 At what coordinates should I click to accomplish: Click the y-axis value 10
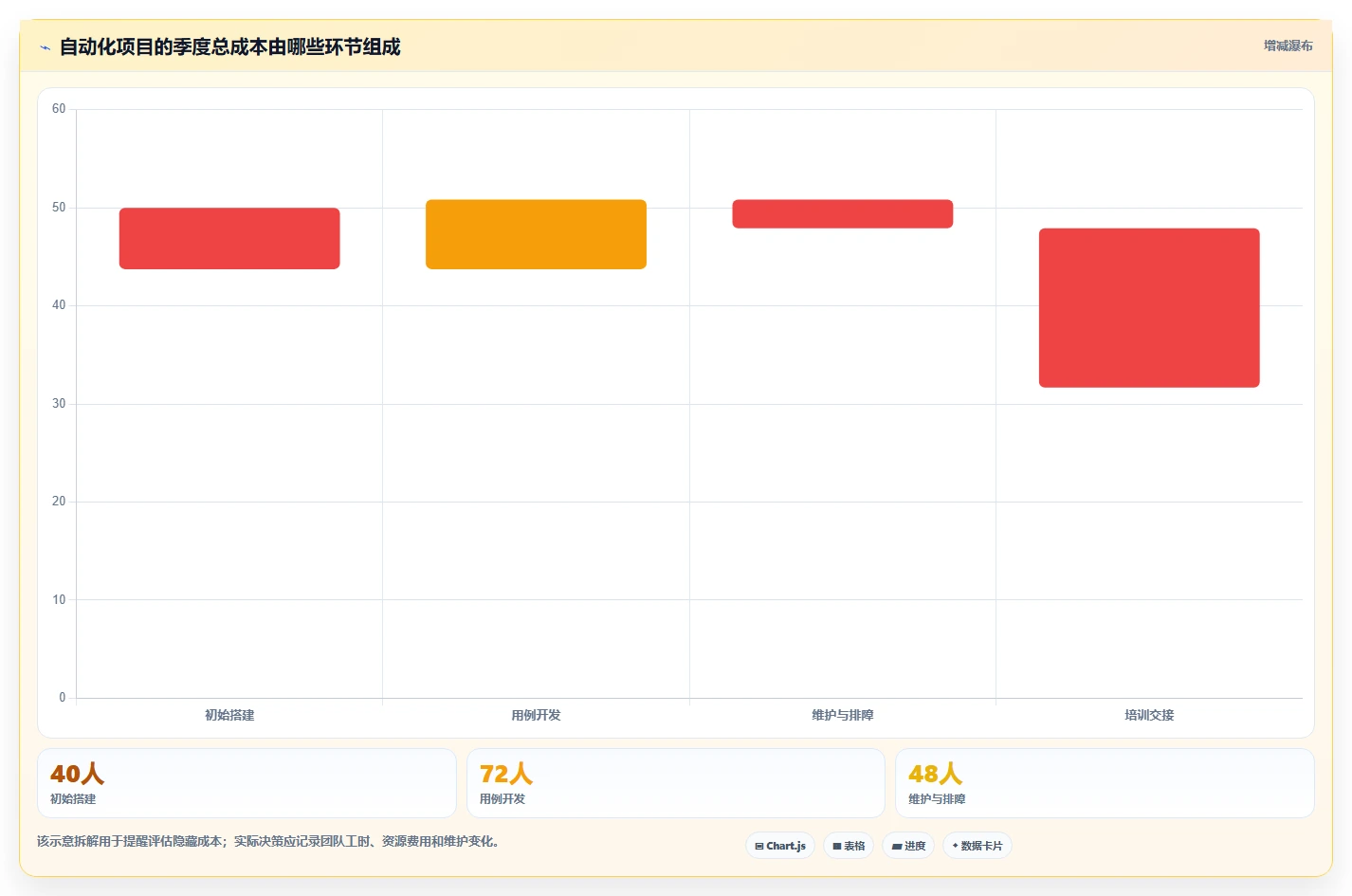click(59, 599)
